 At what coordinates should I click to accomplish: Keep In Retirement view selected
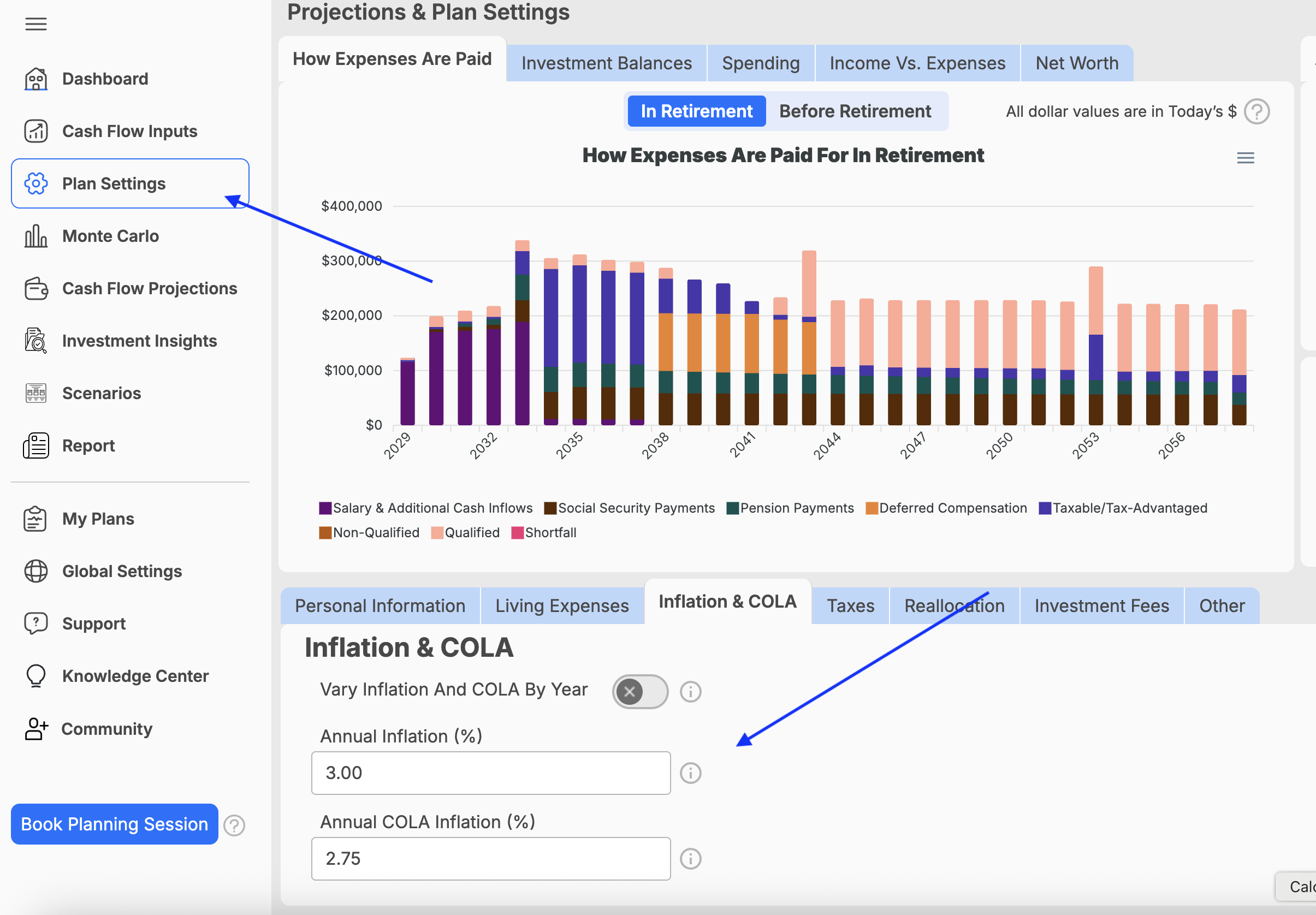click(696, 111)
